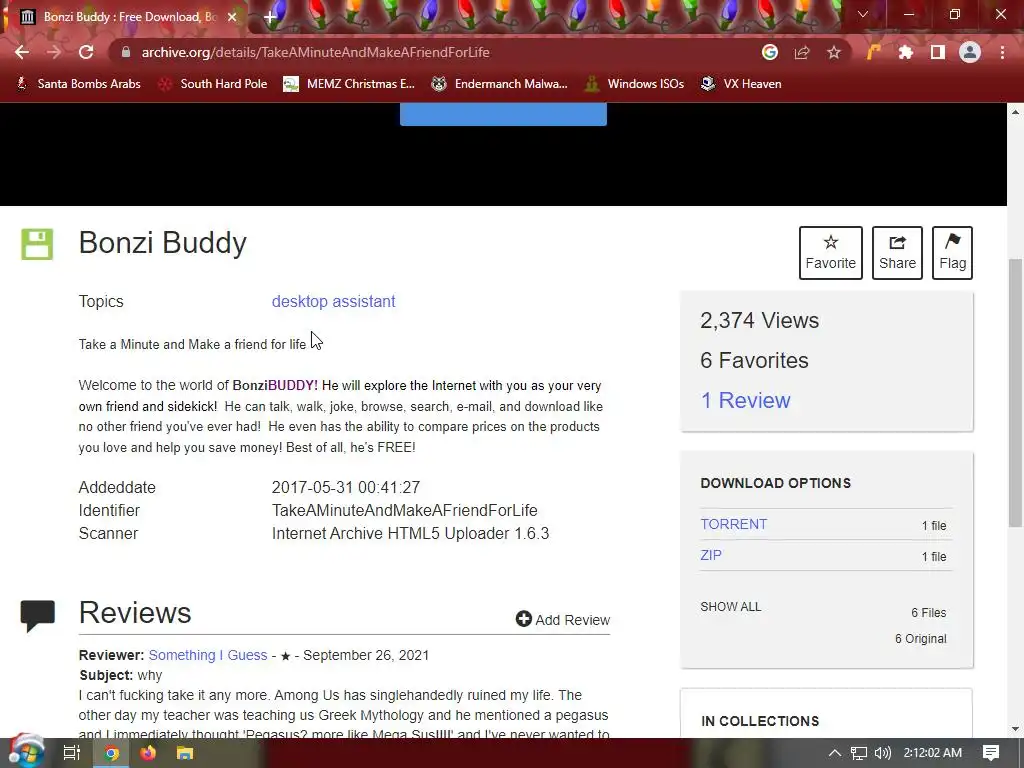Image resolution: width=1024 pixels, height=768 pixels.
Task: Show hidden system tray icons
Action: pos(835,753)
